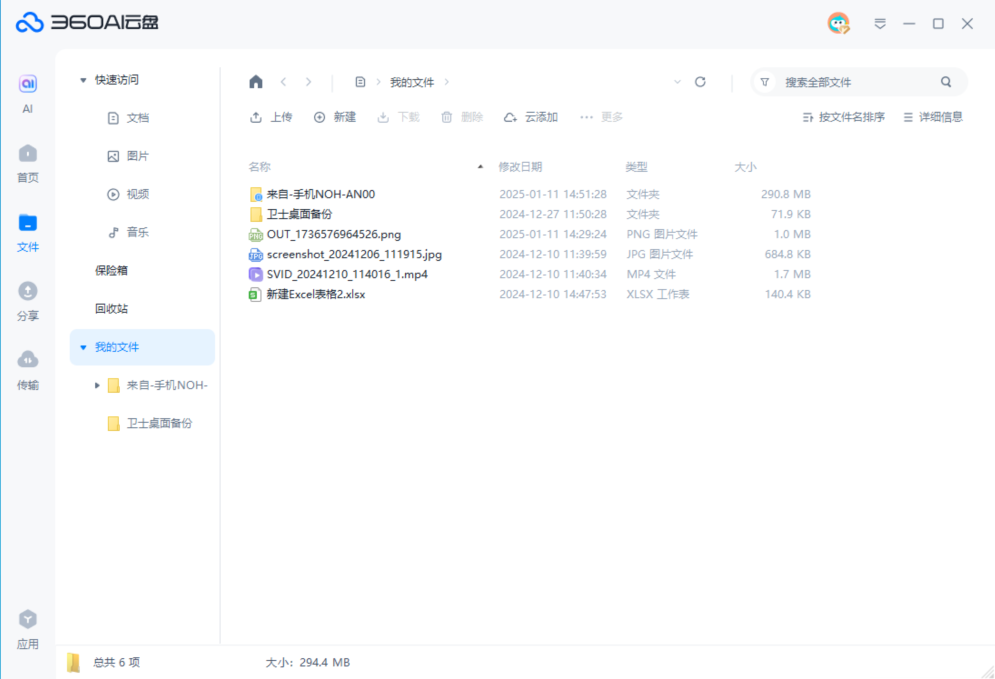Click the date 2025-01-11 14:51:28

pos(553,194)
